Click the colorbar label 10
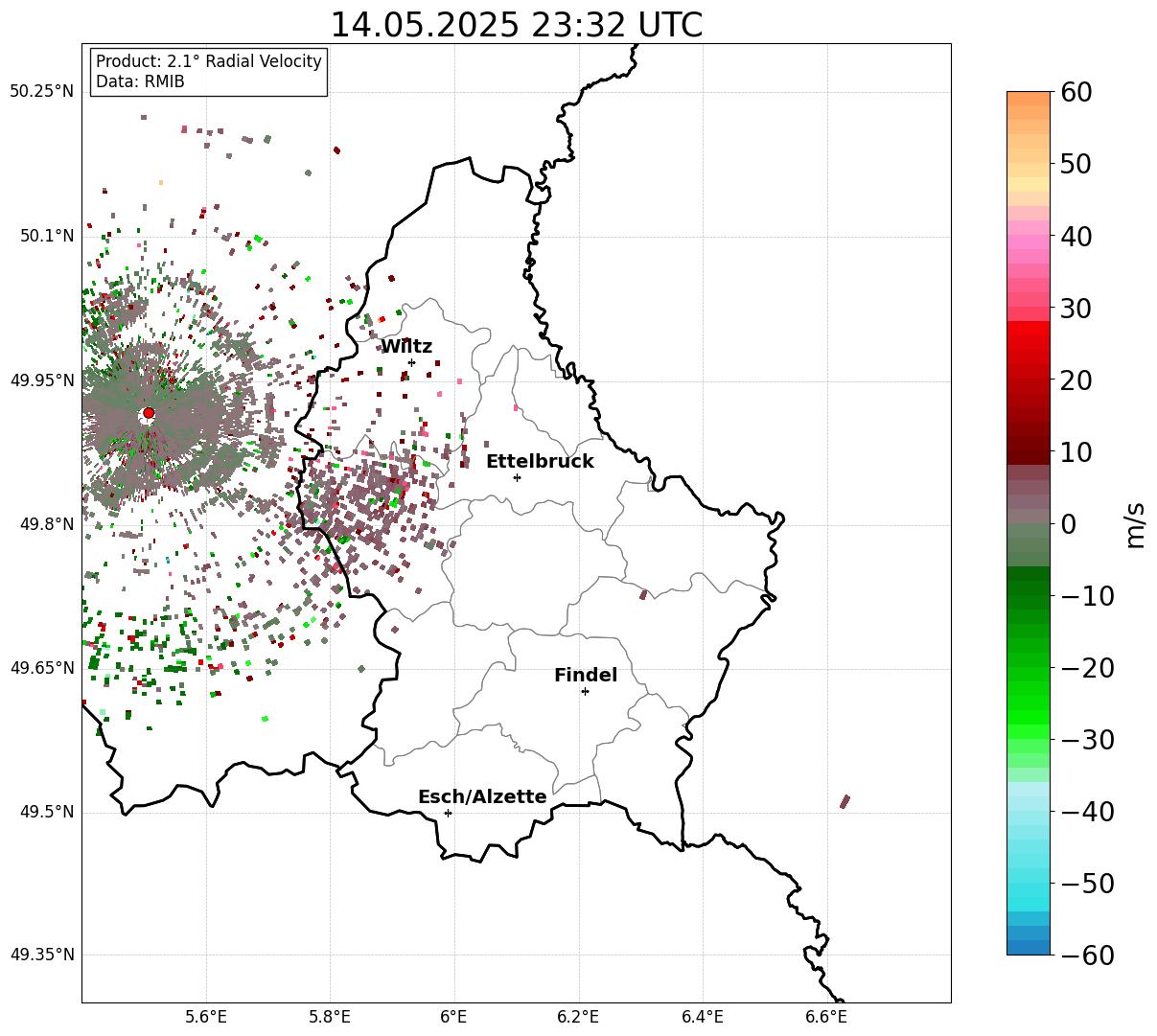 click(x=1076, y=452)
